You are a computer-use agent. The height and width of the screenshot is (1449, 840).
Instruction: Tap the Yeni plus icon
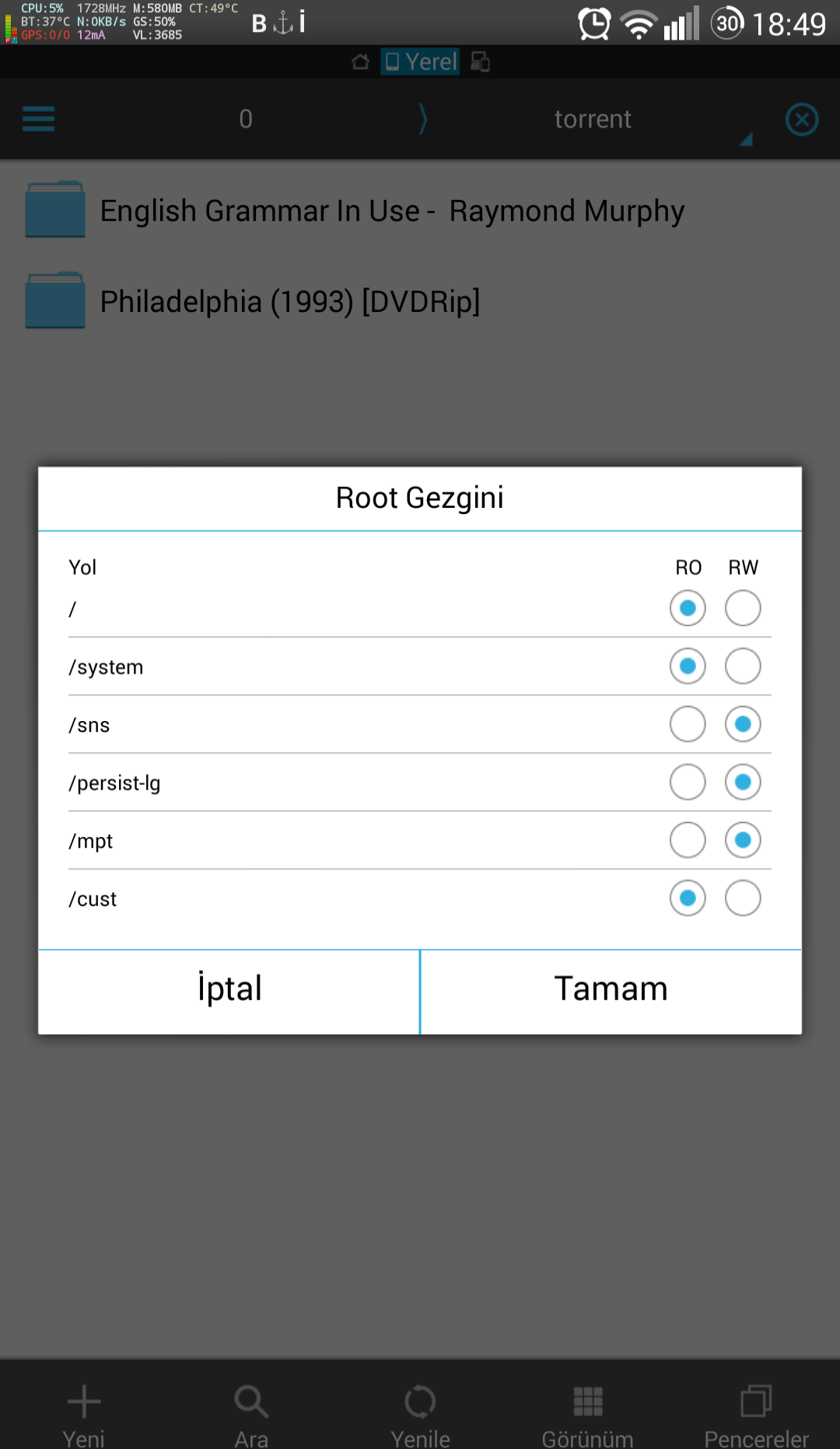(84, 1402)
